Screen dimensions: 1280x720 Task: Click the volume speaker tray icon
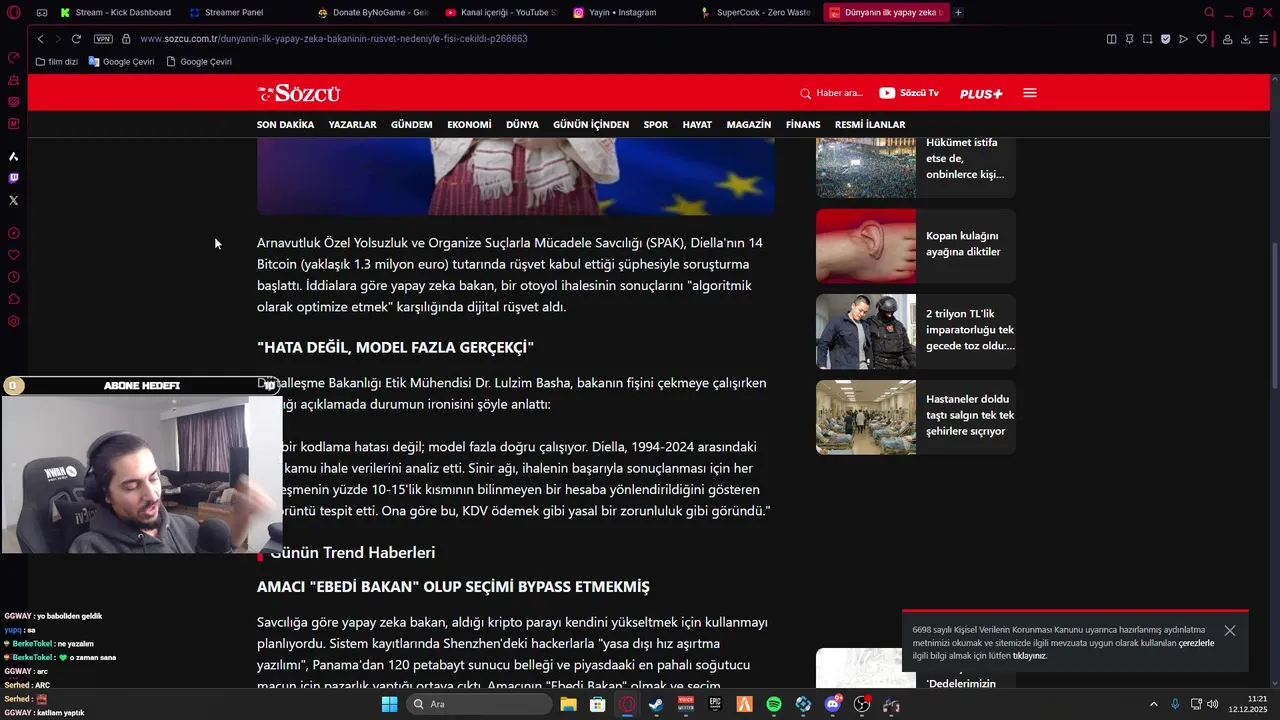point(1212,704)
